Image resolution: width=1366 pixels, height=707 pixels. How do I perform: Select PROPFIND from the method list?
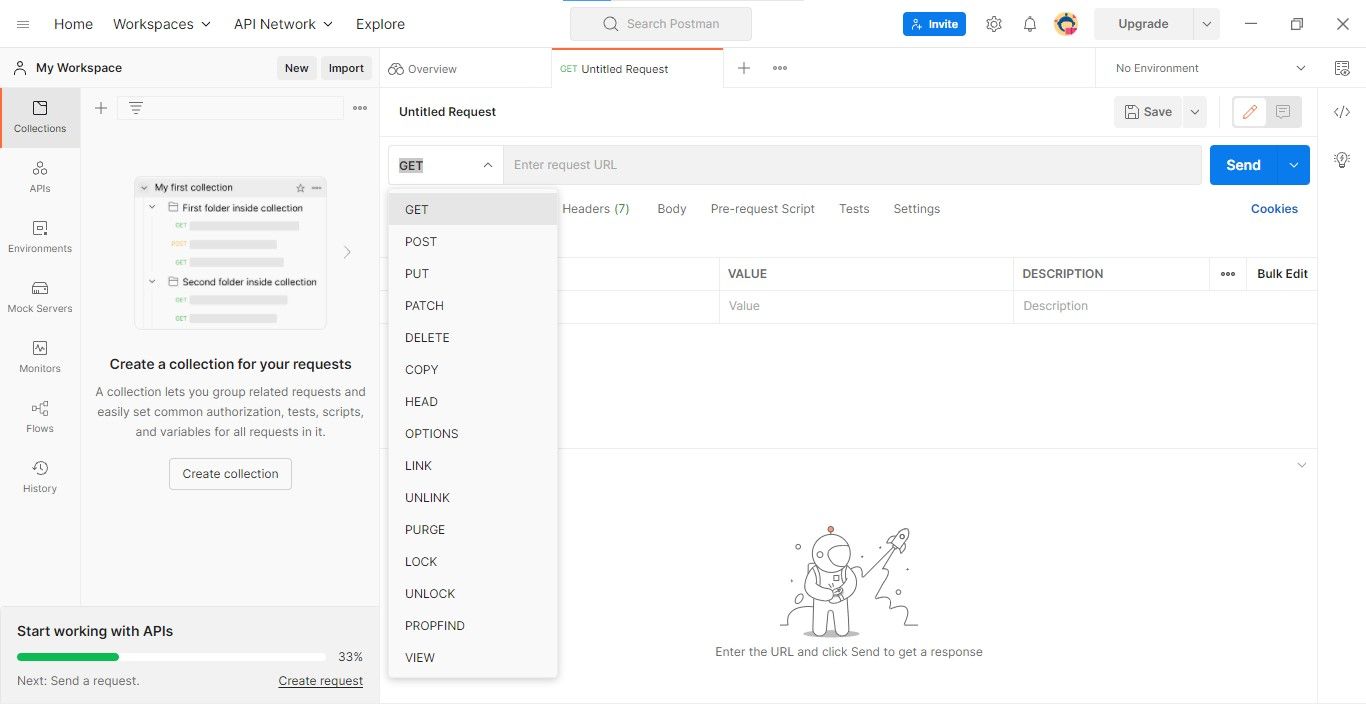pyautogui.click(x=473, y=626)
